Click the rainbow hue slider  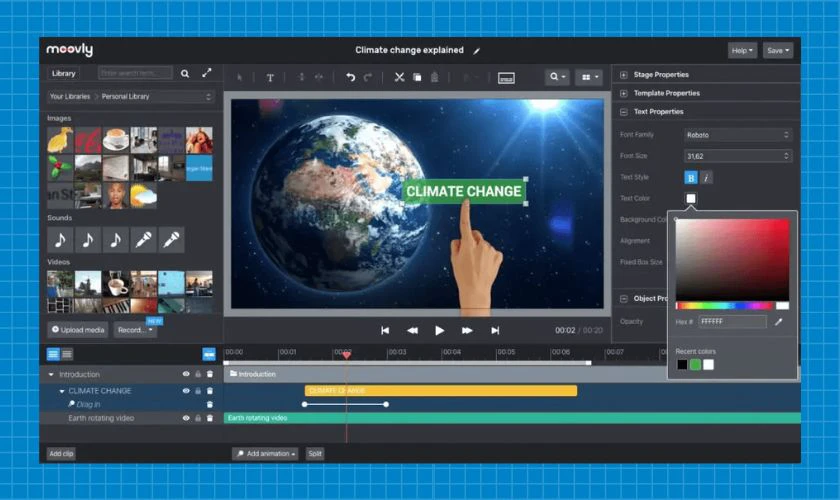click(x=724, y=306)
